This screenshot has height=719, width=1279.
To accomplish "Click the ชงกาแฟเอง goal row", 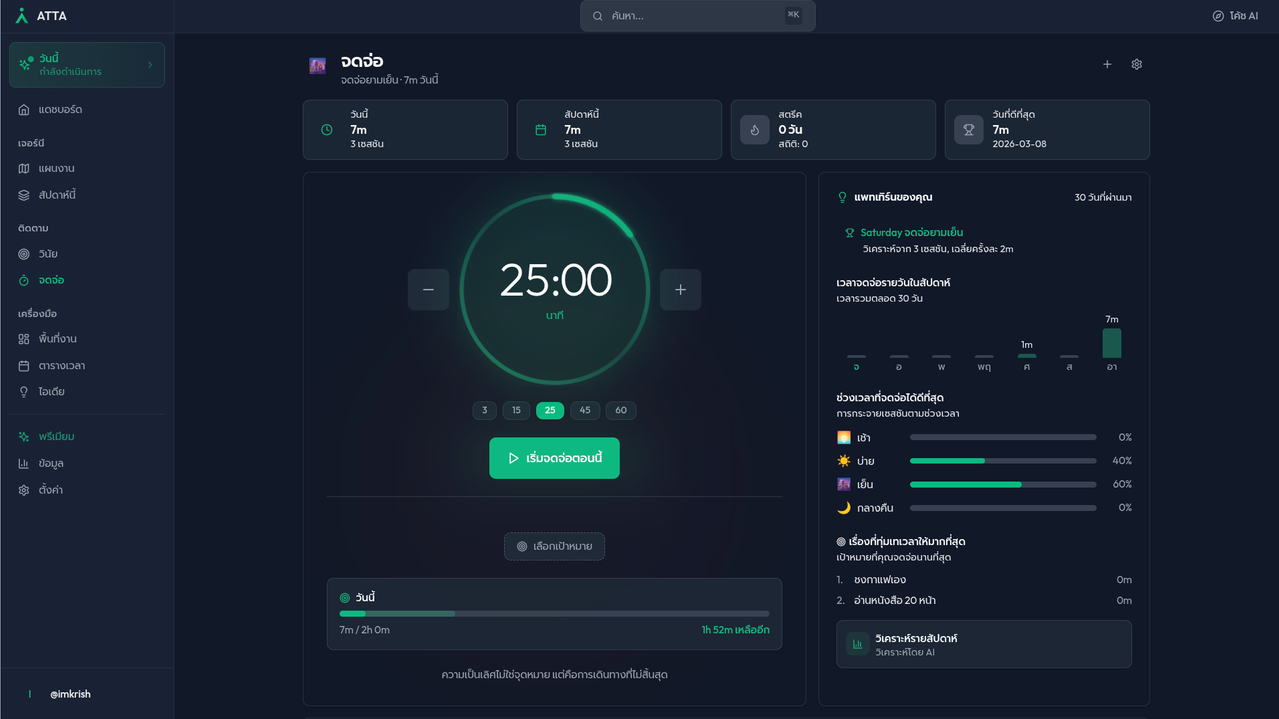I will tap(984, 579).
